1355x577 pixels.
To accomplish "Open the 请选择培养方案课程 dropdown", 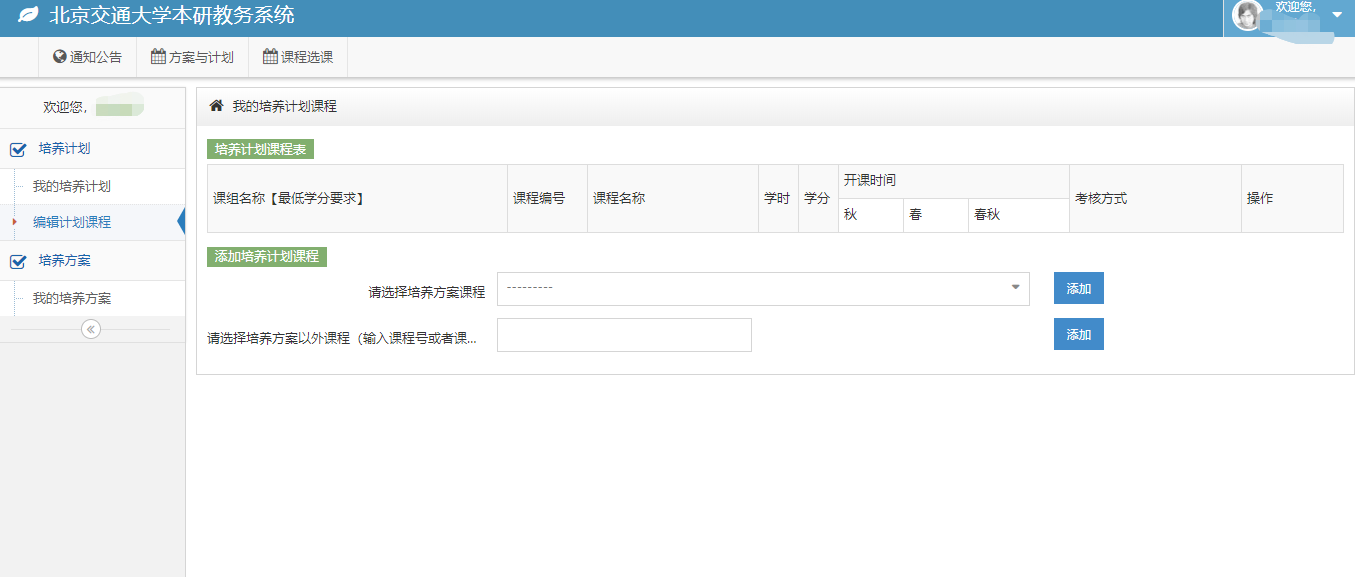I will click(762, 289).
